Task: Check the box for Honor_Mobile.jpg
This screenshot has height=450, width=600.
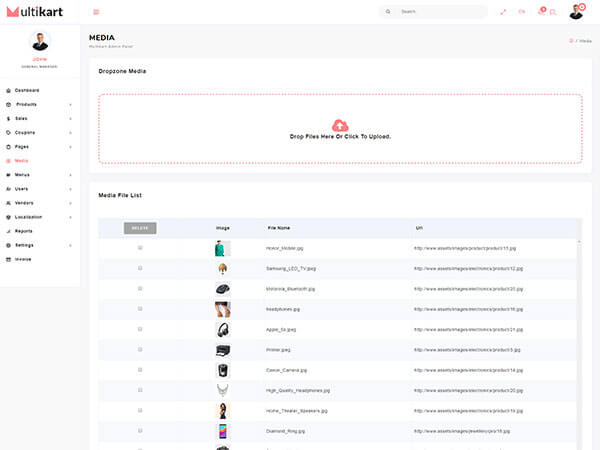Action: (x=140, y=247)
